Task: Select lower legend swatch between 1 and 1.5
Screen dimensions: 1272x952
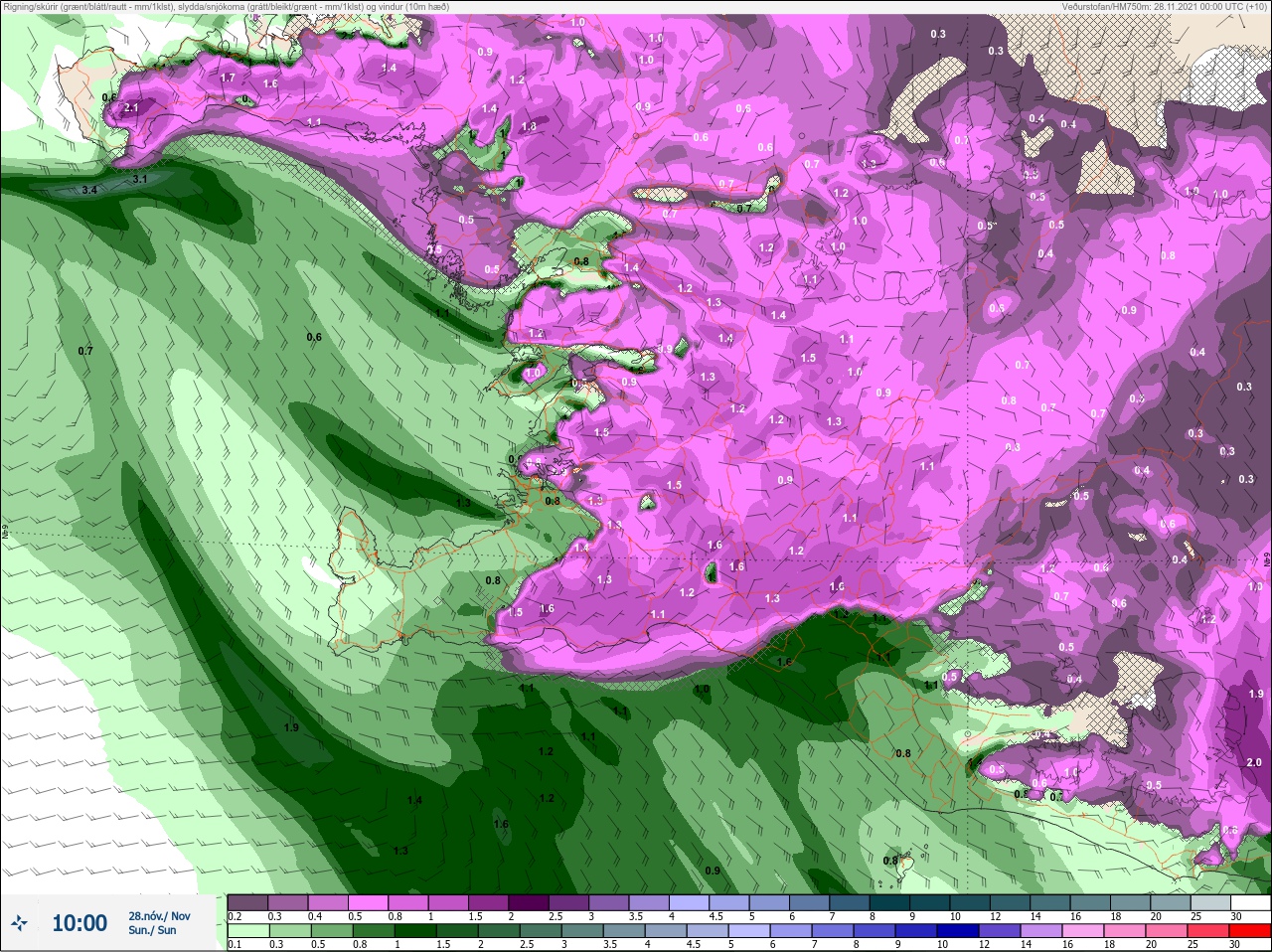Action: (x=413, y=931)
